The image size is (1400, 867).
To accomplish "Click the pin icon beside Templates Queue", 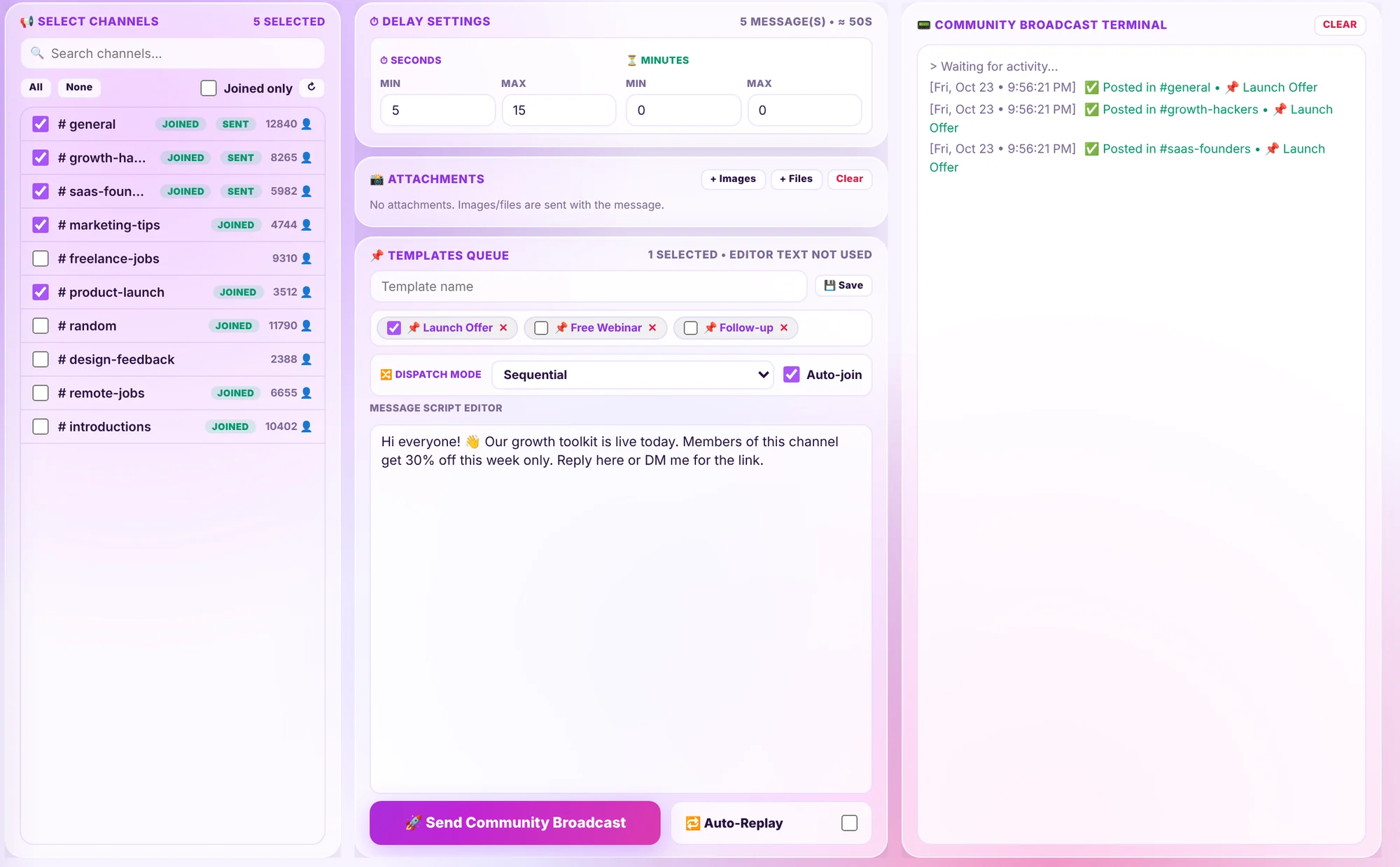I will pos(377,256).
